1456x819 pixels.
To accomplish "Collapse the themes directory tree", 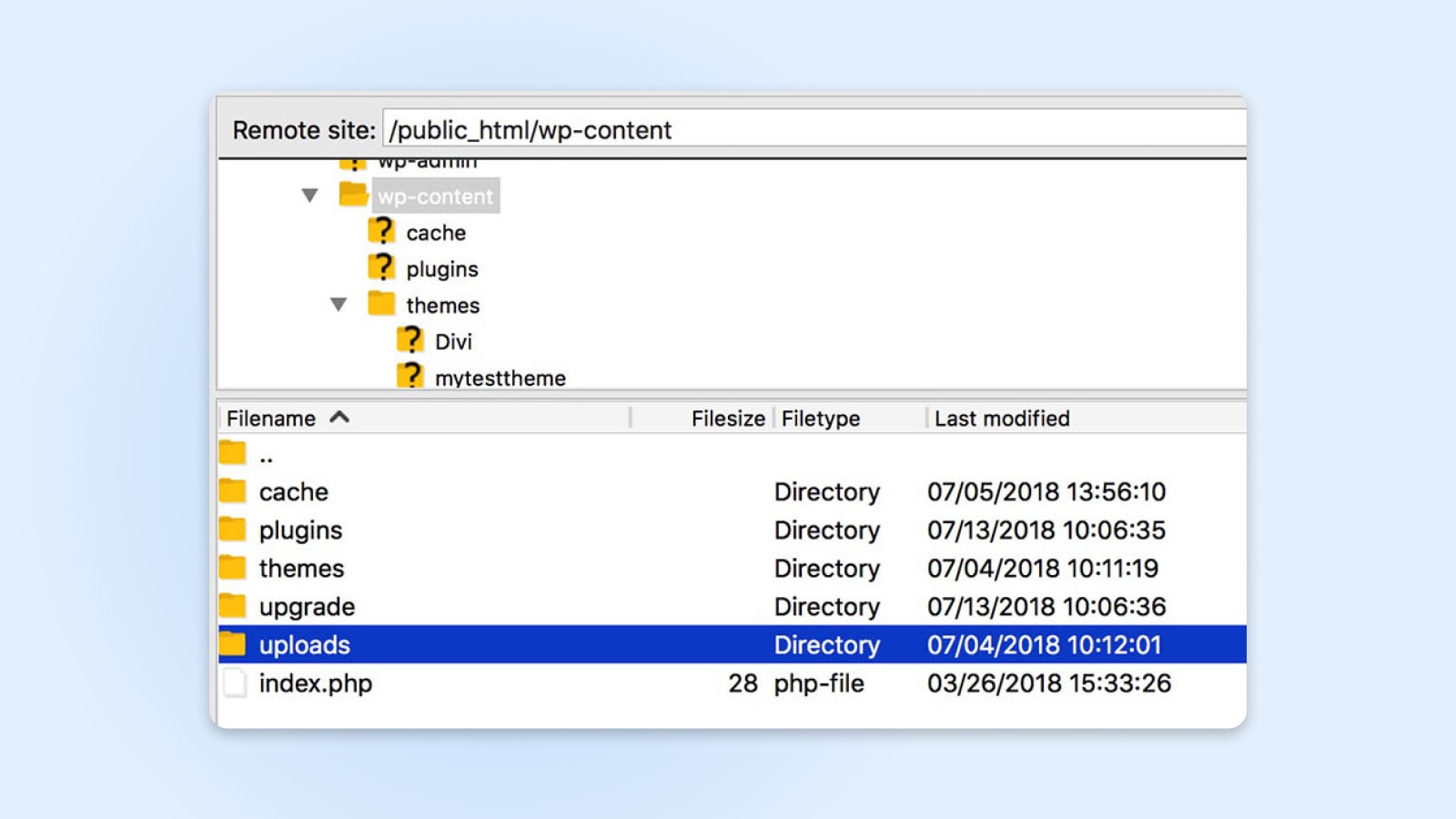I will (x=339, y=304).
